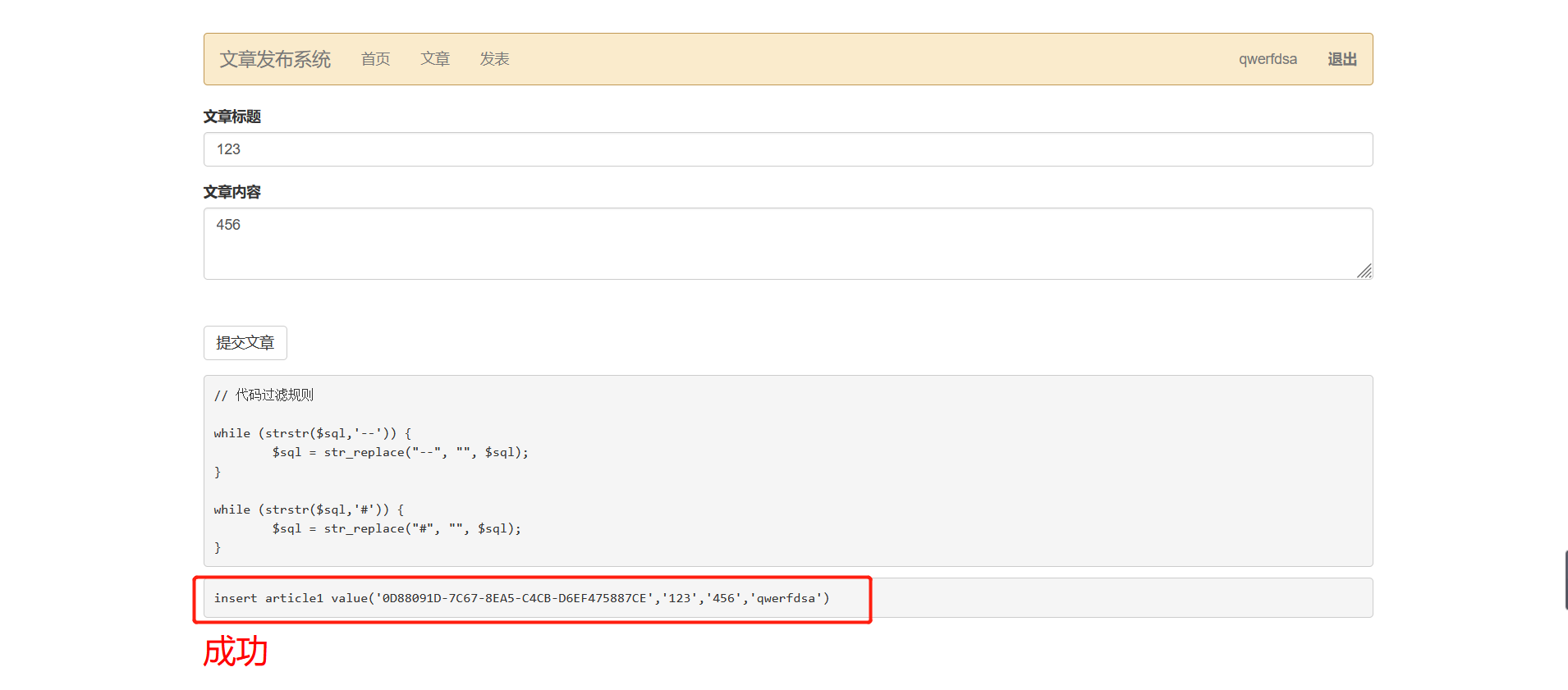Focus the 文章标题 input field
The height and width of the screenshot is (690, 1568).
pyautogui.click(x=788, y=149)
